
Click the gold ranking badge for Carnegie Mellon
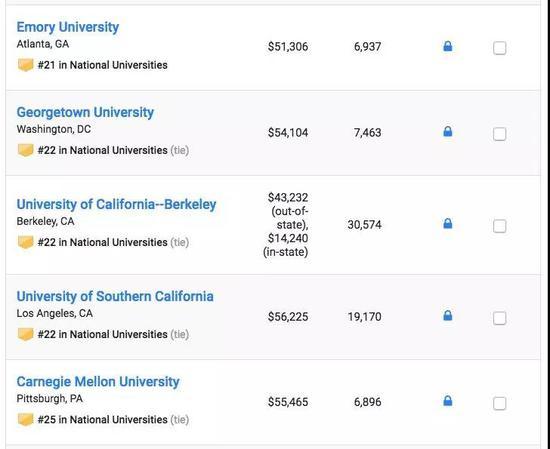[26, 420]
